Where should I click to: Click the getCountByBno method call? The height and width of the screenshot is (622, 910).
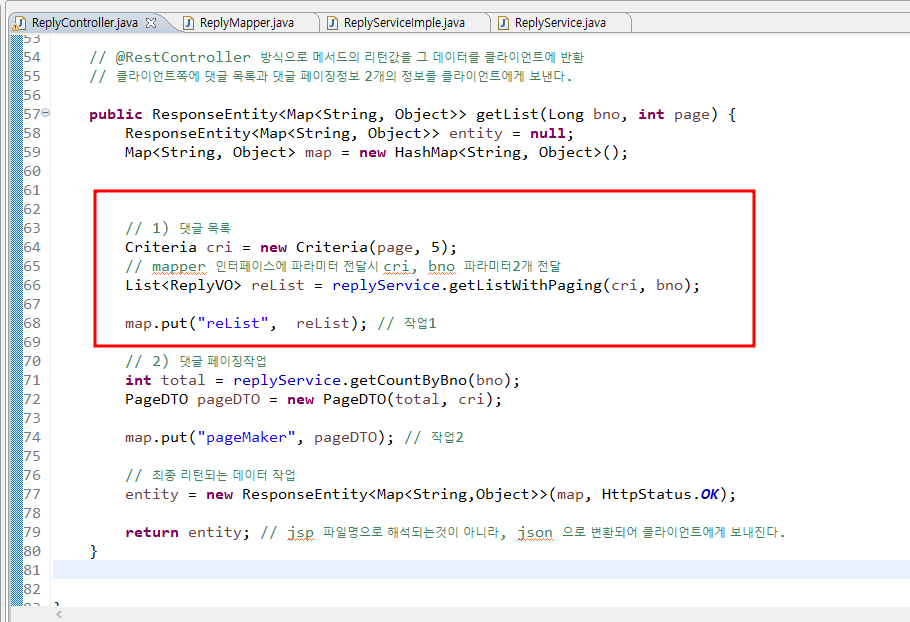409,380
